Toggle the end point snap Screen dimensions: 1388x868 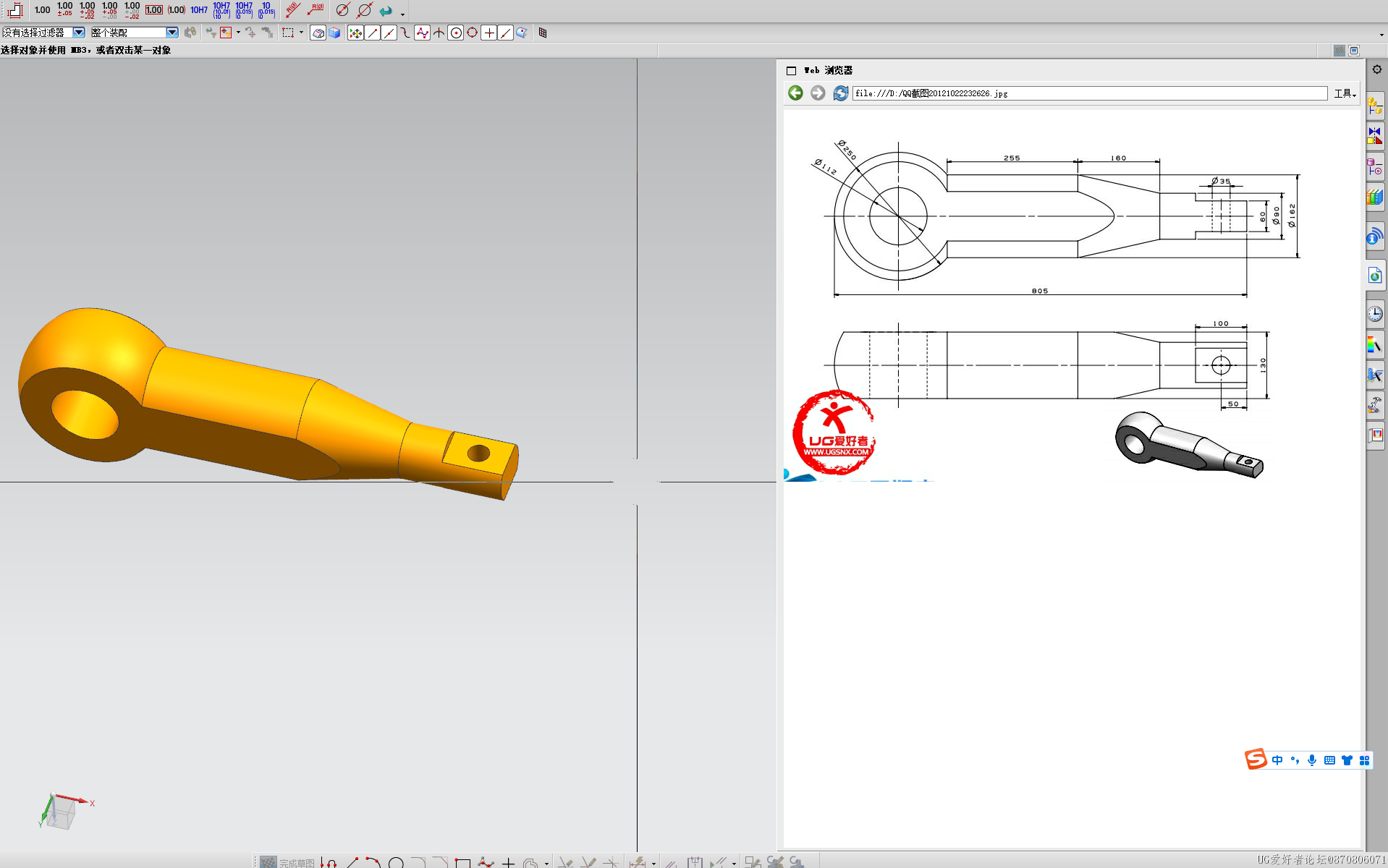tap(372, 33)
